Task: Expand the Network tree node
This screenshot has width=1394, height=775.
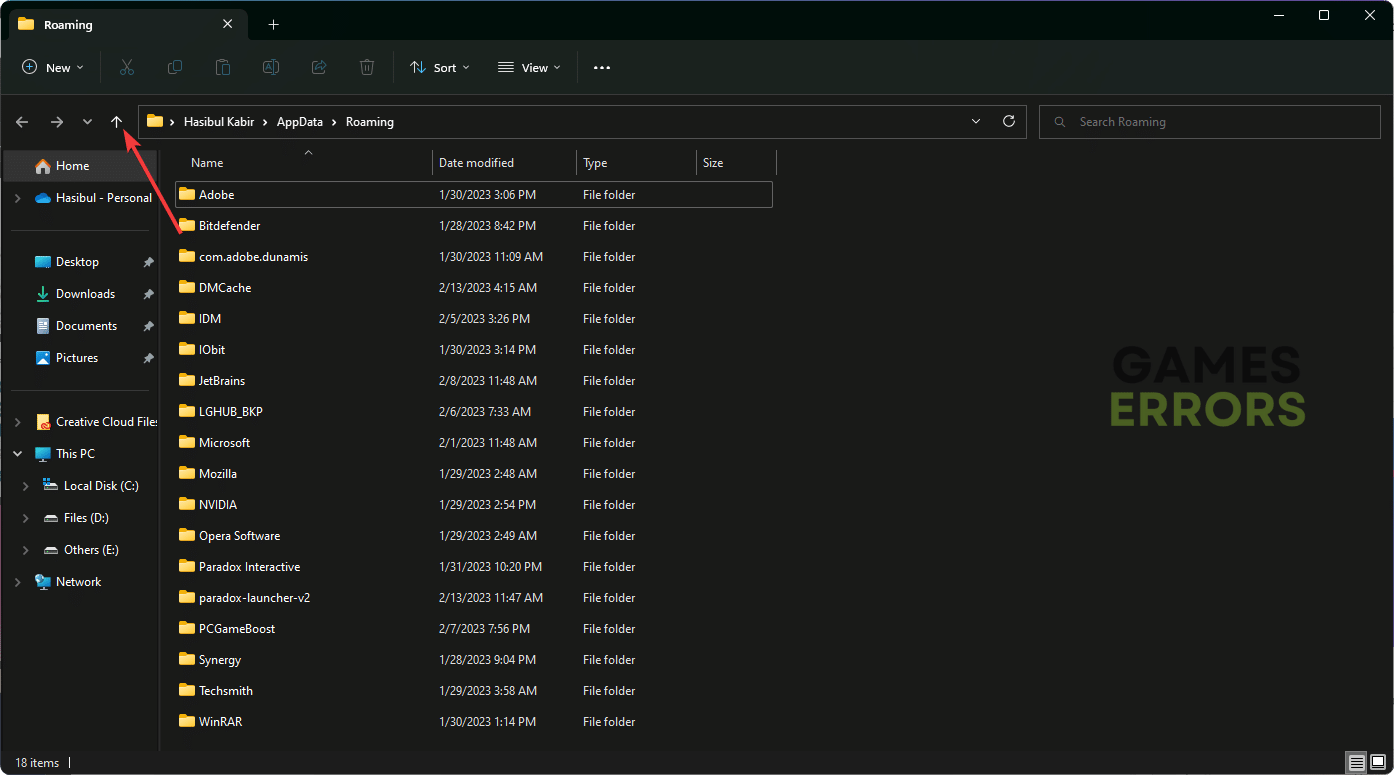Action: coord(17,582)
